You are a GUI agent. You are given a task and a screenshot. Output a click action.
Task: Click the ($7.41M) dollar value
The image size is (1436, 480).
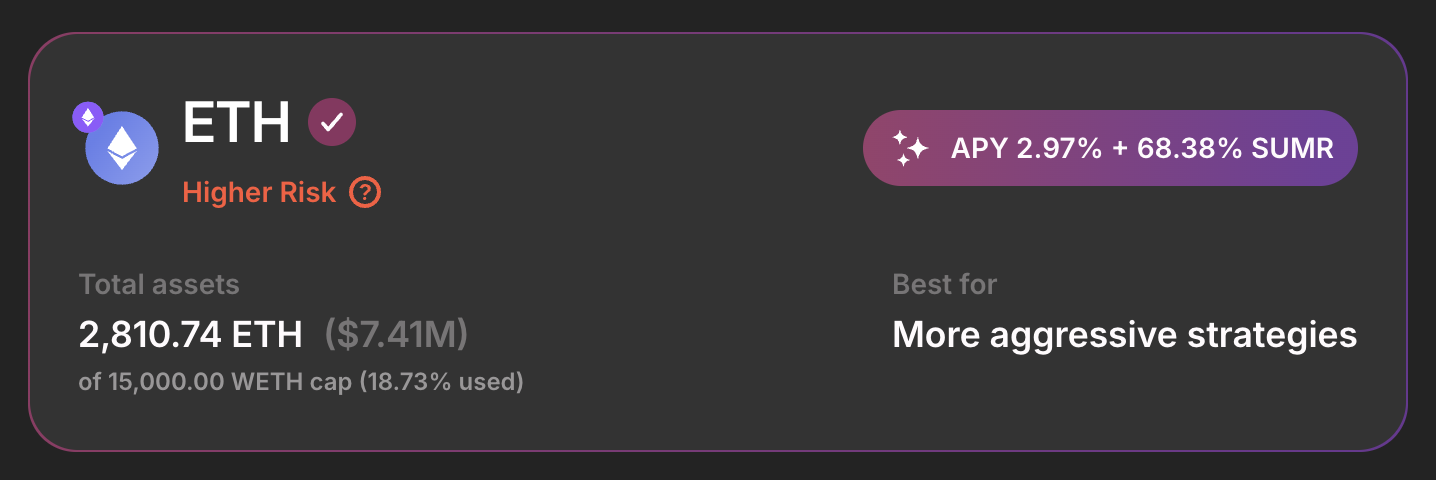396,335
